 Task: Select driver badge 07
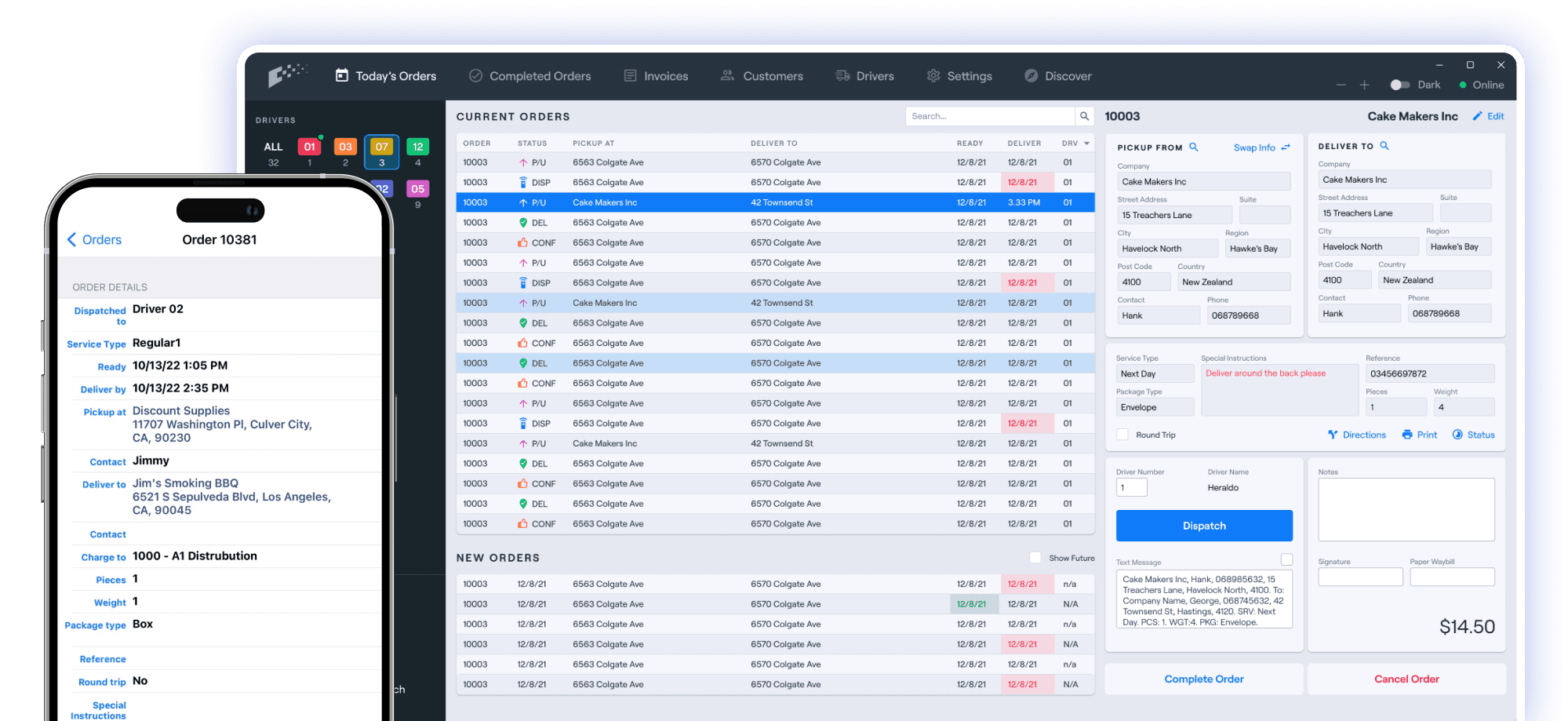[x=381, y=147]
